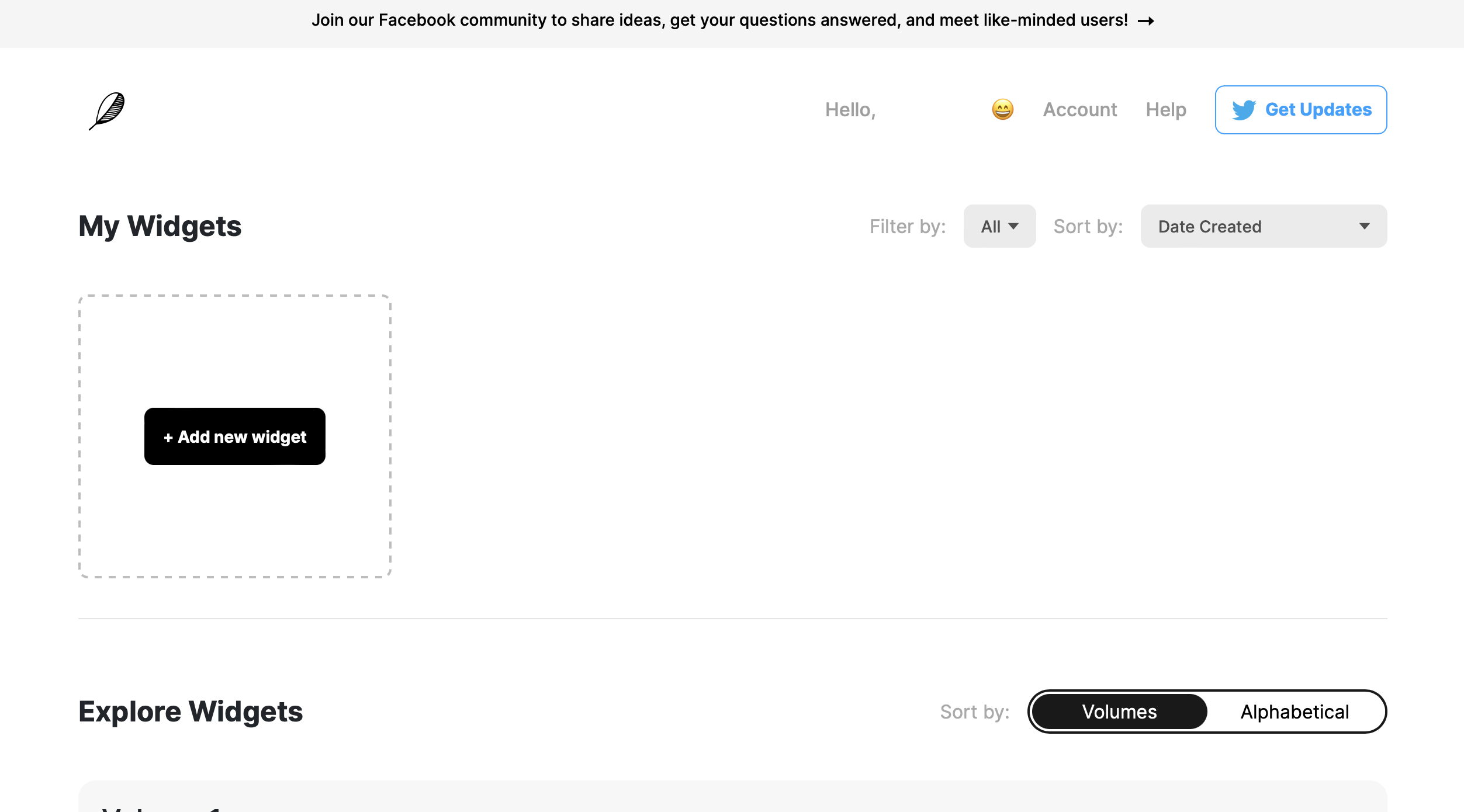Open the Help menu item
Viewport: 1464px width, 812px height.
(1165, 110)
